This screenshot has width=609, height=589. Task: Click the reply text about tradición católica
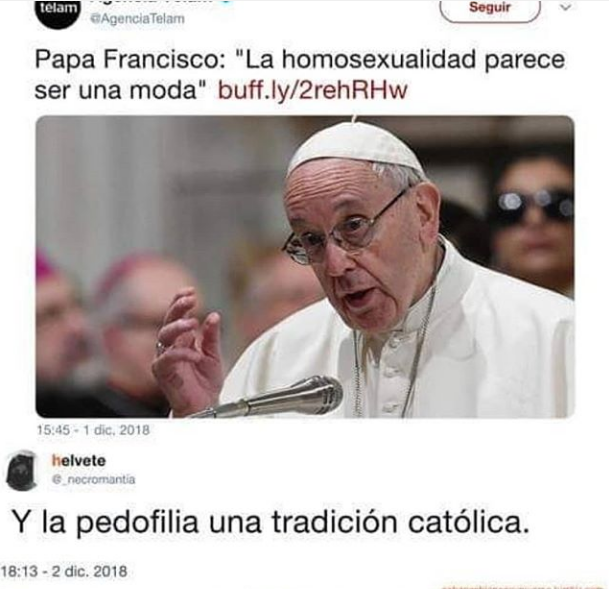coord(271,522)
